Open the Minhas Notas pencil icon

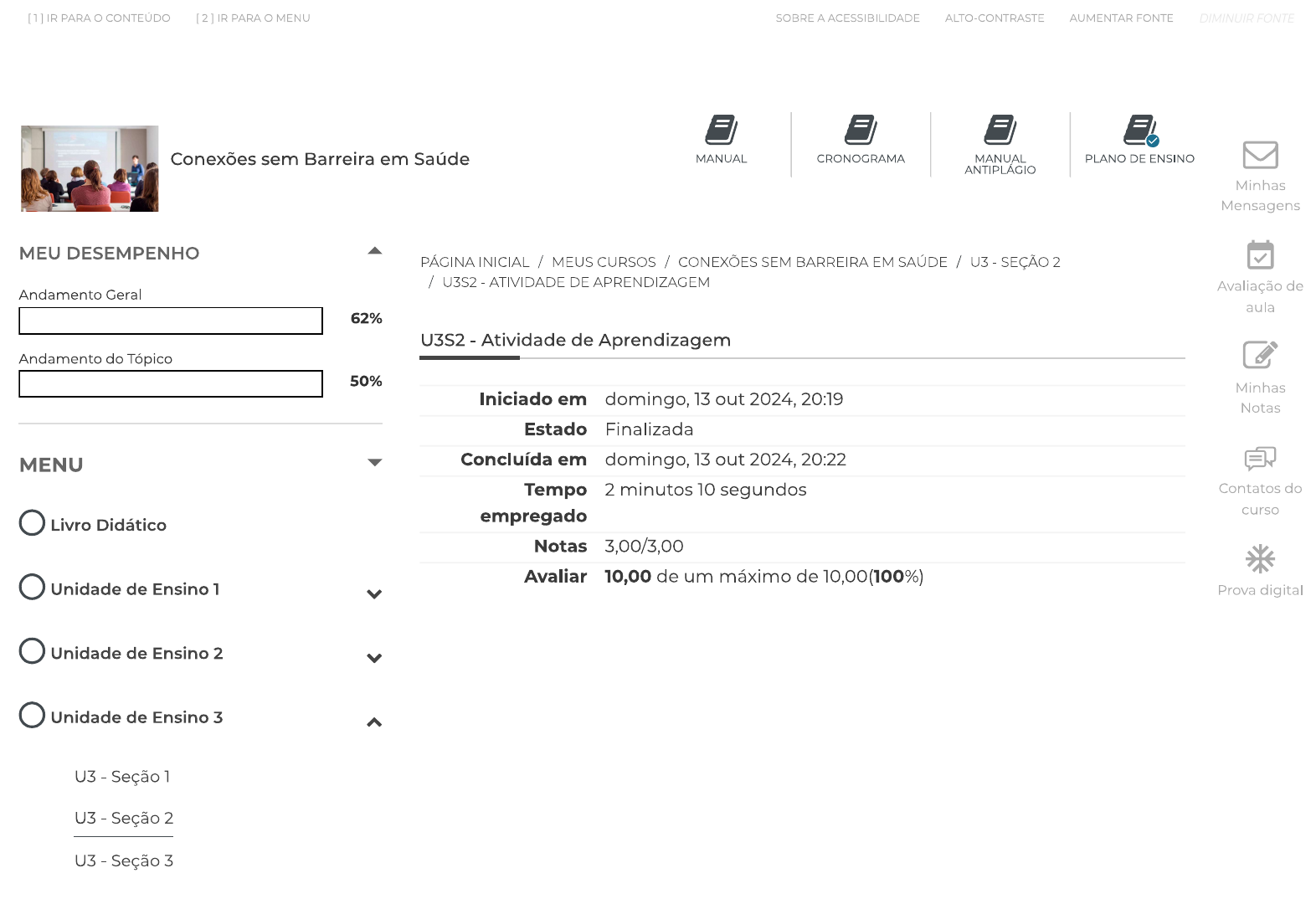(x=1260, y=355)
